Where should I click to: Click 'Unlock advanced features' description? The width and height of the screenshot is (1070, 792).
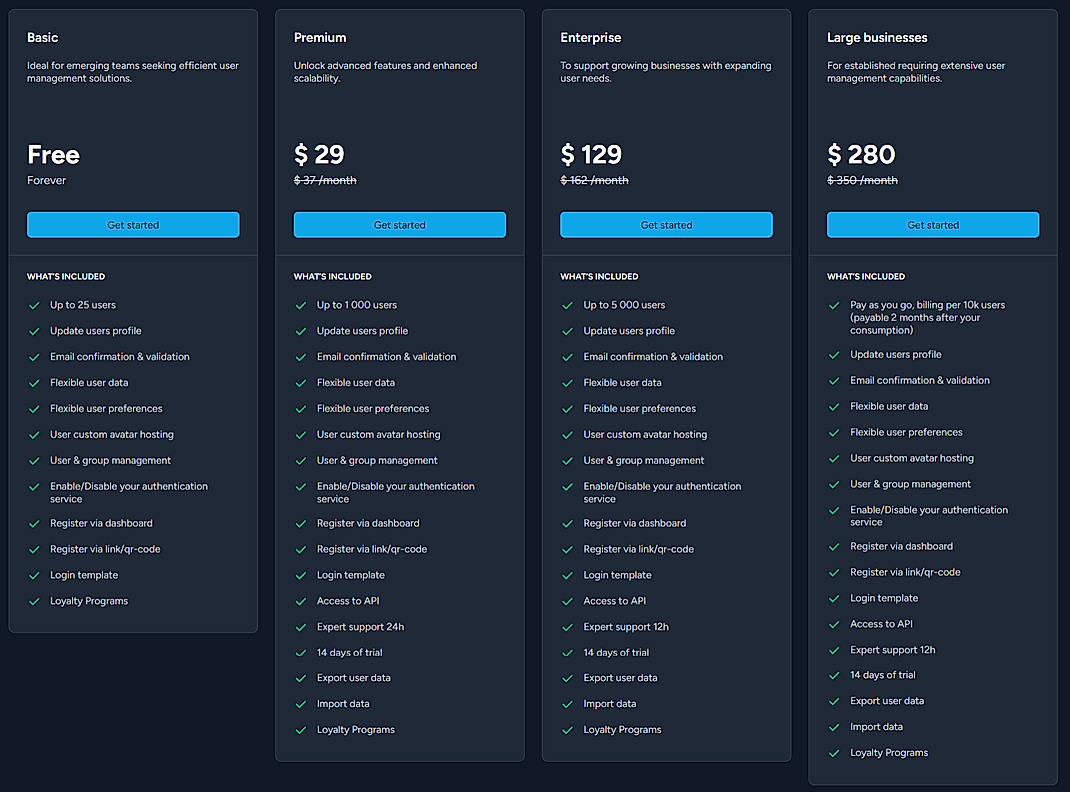(386, 72)
